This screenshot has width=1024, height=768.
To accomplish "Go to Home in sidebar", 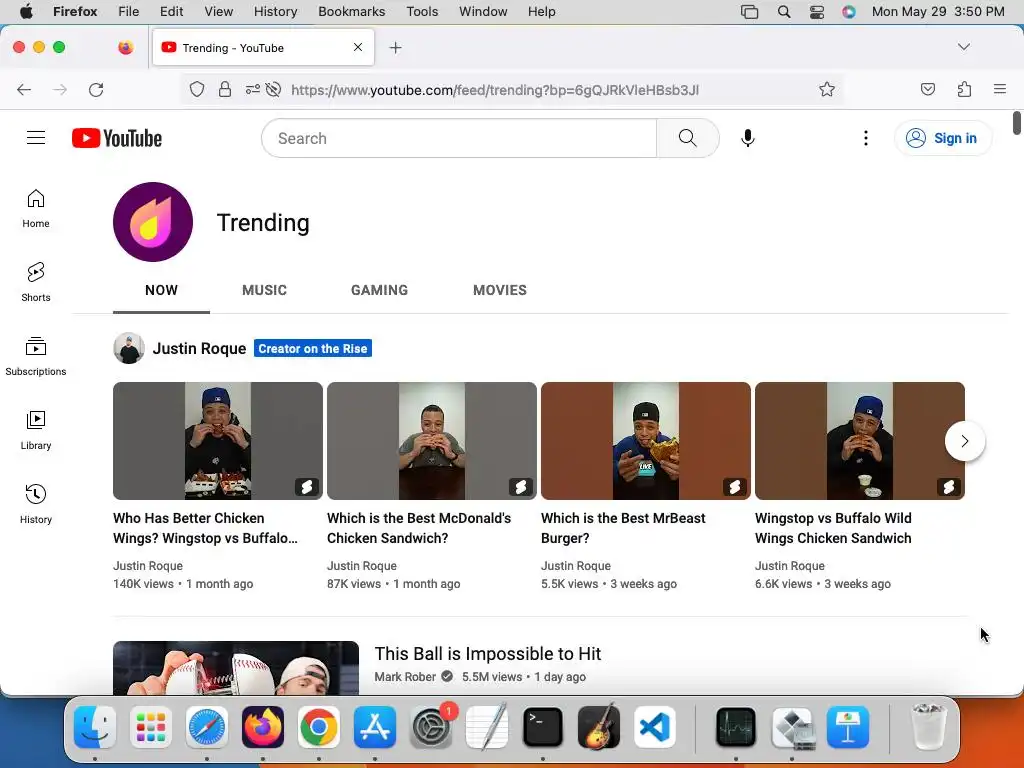I will click(x=36, y=208).
